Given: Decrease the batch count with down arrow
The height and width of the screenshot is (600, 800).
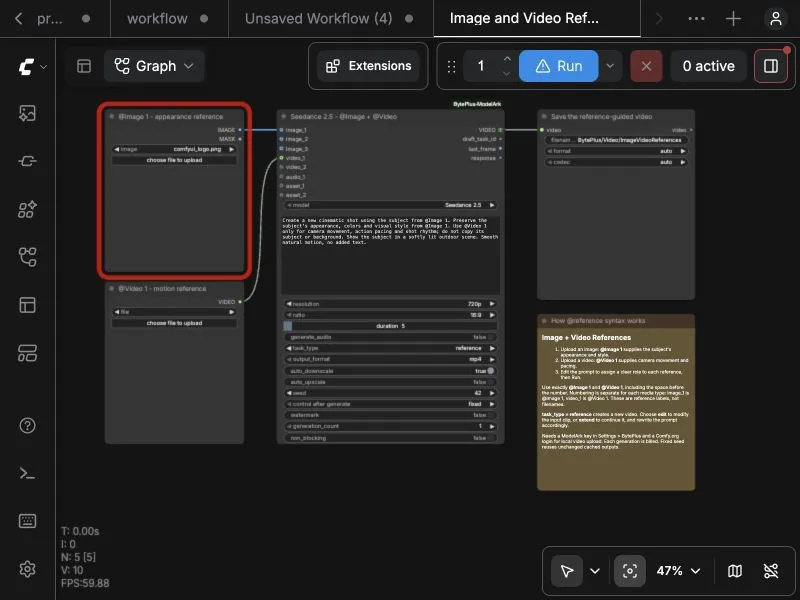Looking at the screenshot, I should pyautogui.click(x=507, y=73).
